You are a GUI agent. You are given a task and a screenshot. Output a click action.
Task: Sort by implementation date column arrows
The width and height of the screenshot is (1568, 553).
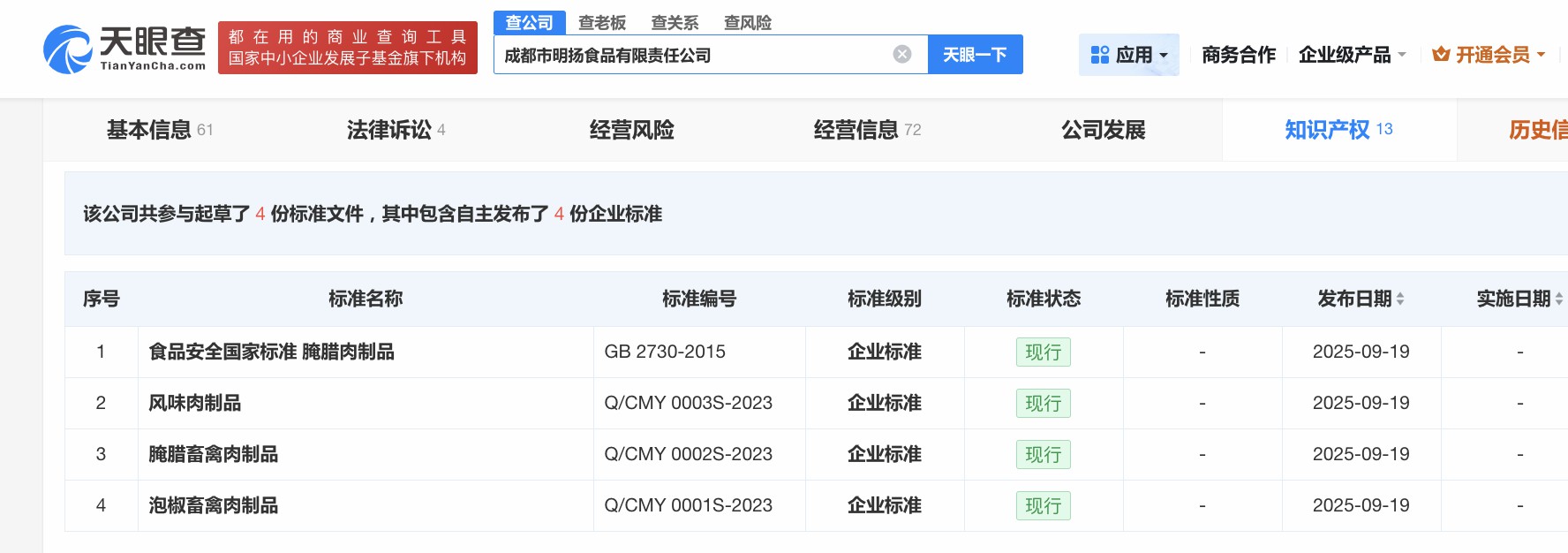click(1558, 299)
